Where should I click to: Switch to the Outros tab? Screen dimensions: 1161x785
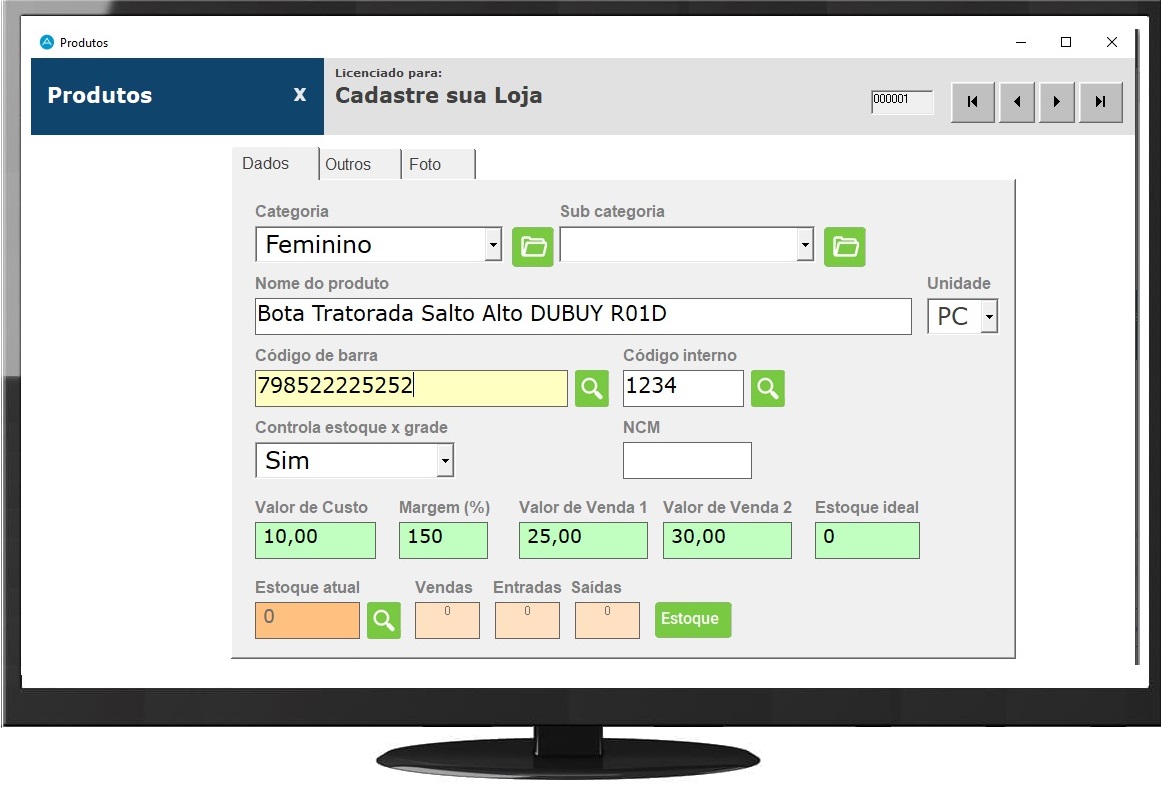tap(348, 165)
